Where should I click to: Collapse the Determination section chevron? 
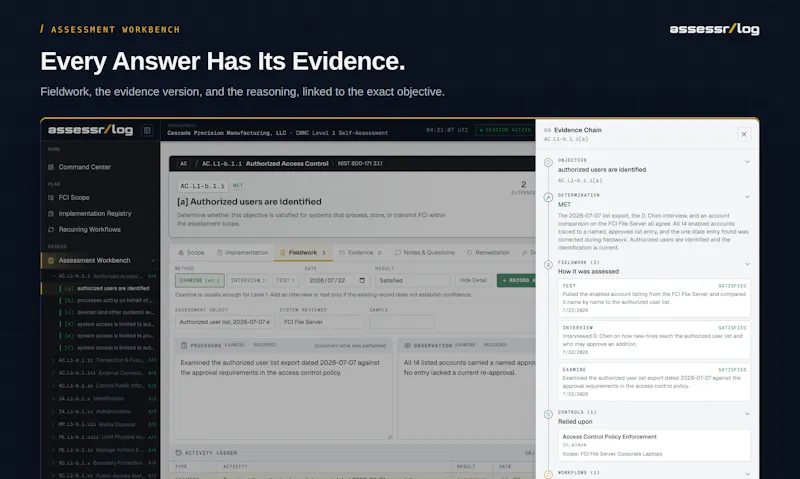coord(747,196)
